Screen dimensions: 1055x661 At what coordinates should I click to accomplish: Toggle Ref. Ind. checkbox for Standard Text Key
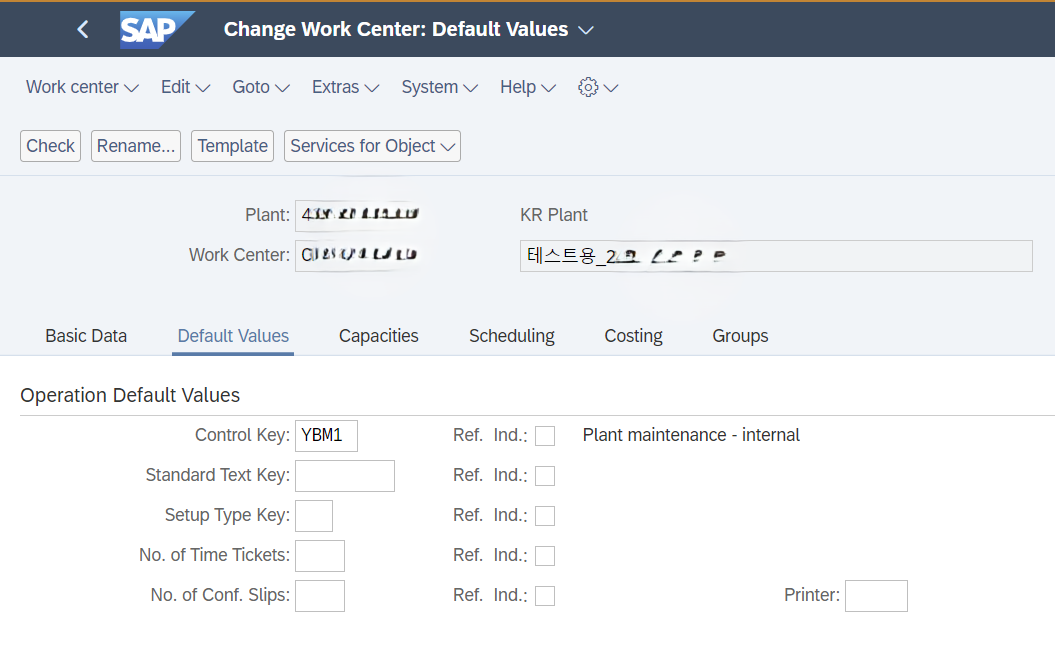(x=545, y=476)
